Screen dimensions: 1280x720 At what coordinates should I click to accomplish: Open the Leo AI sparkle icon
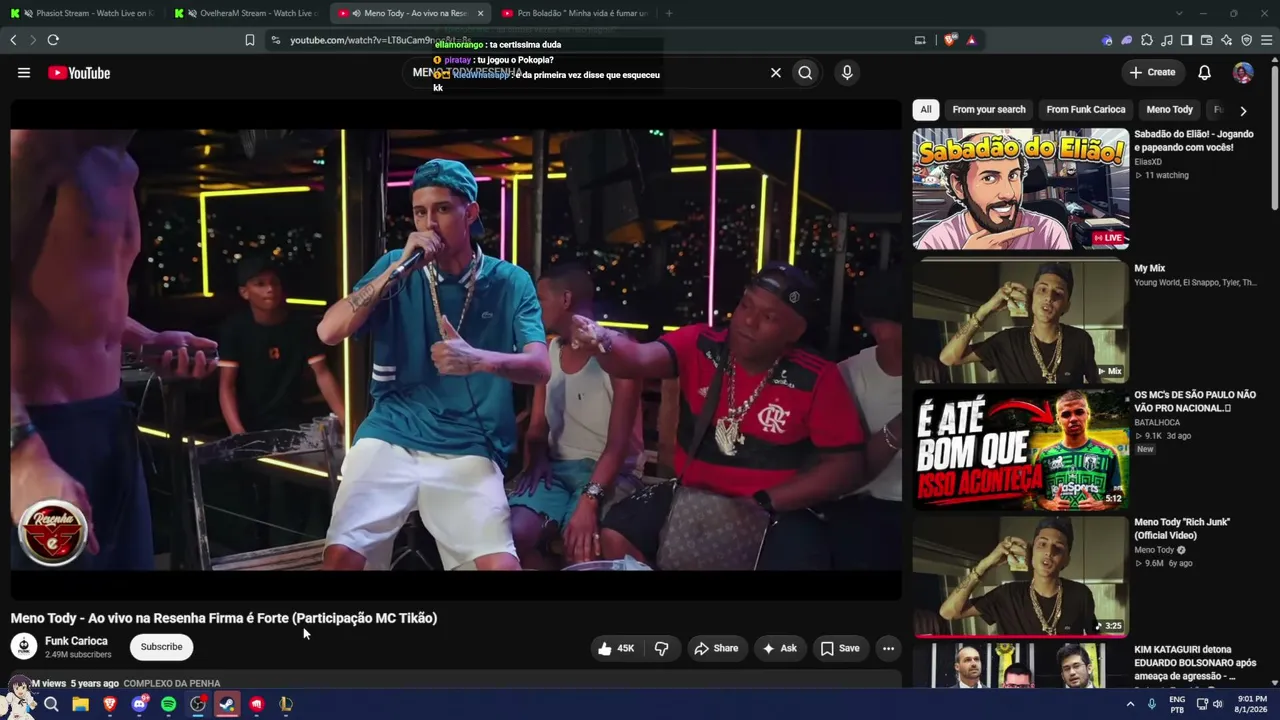[1226, 40]
